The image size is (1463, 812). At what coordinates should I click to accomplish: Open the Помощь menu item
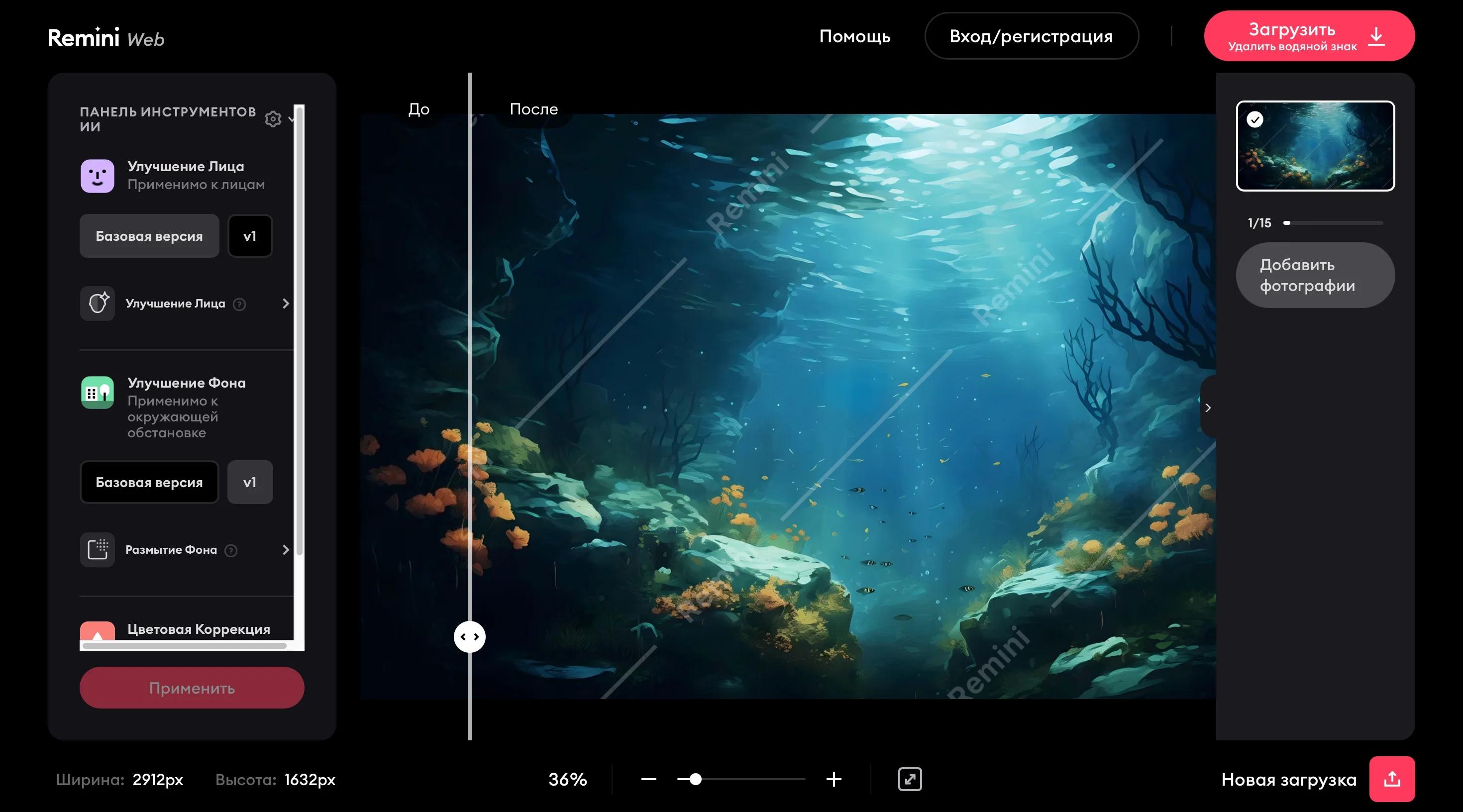tap(854, 36)
